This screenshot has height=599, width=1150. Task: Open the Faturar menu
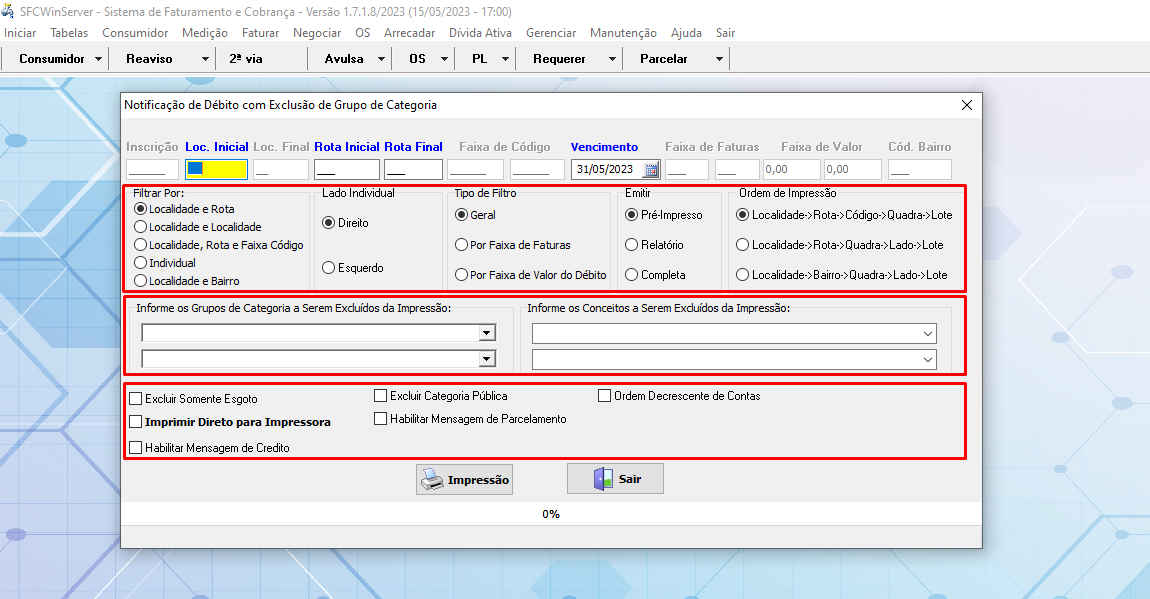coord(260,33)
